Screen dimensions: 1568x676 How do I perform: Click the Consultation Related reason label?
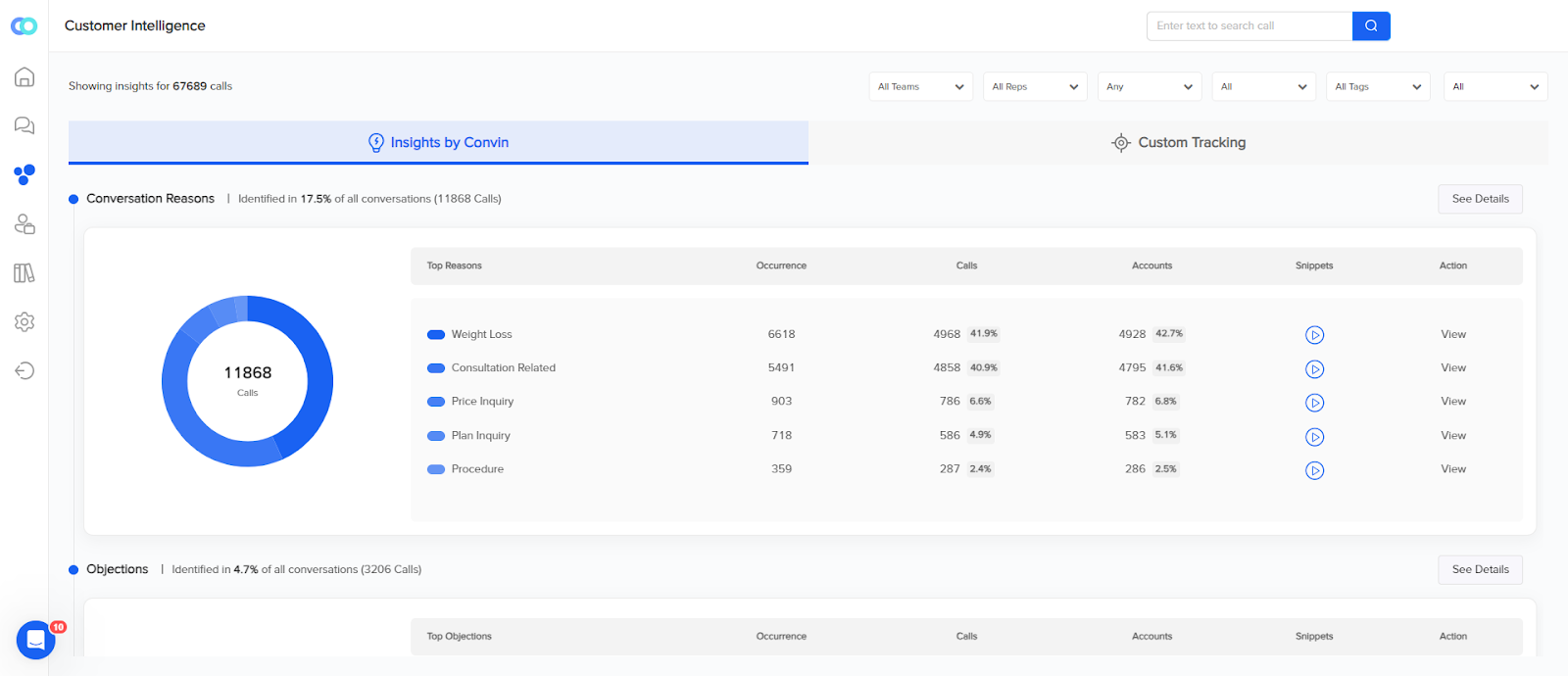point(503,367)
